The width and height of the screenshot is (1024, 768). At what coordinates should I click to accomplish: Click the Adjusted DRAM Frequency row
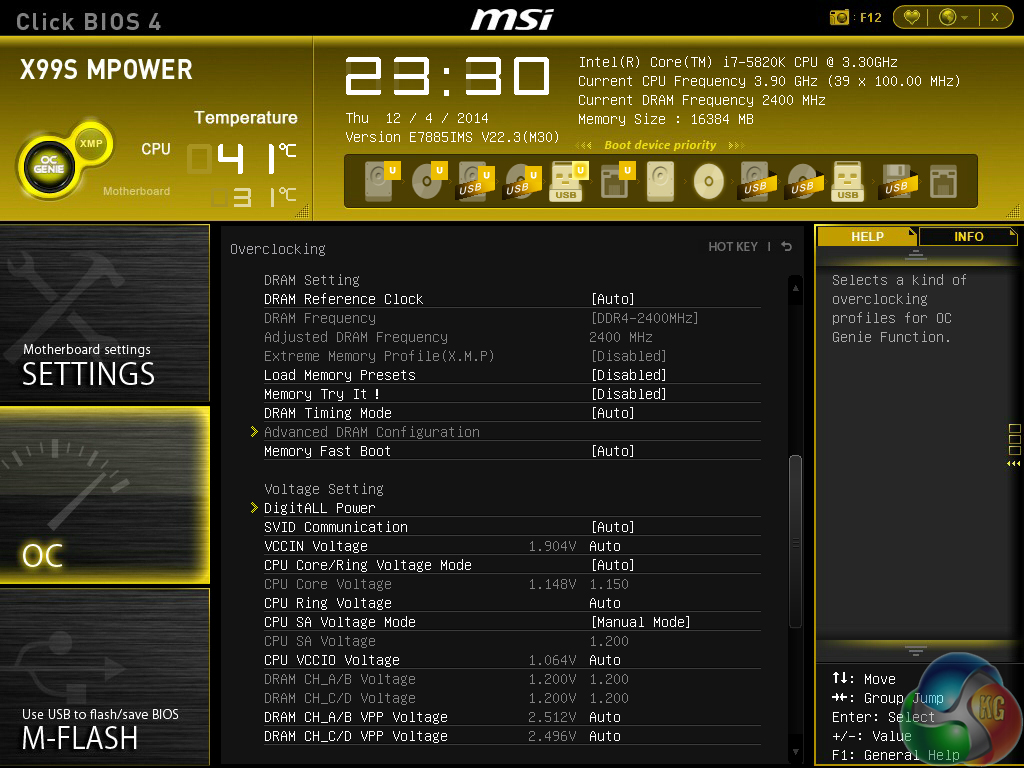point(512,337)
